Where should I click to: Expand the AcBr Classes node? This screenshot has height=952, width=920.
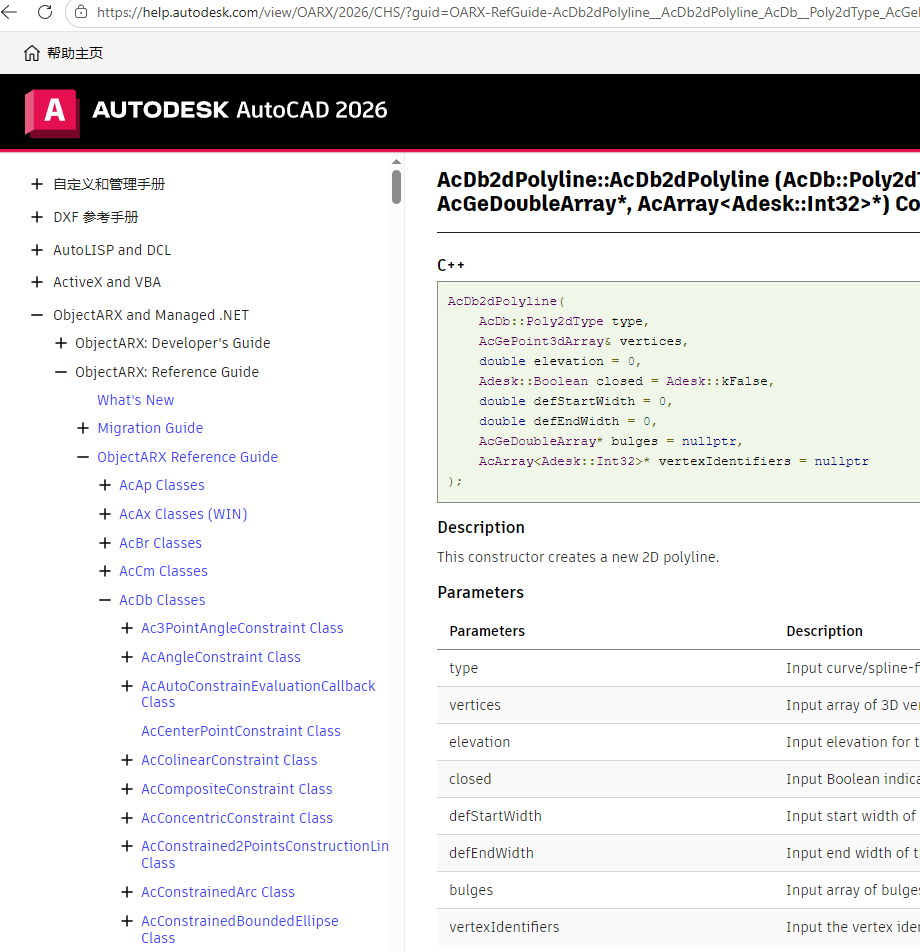point(105,543)
